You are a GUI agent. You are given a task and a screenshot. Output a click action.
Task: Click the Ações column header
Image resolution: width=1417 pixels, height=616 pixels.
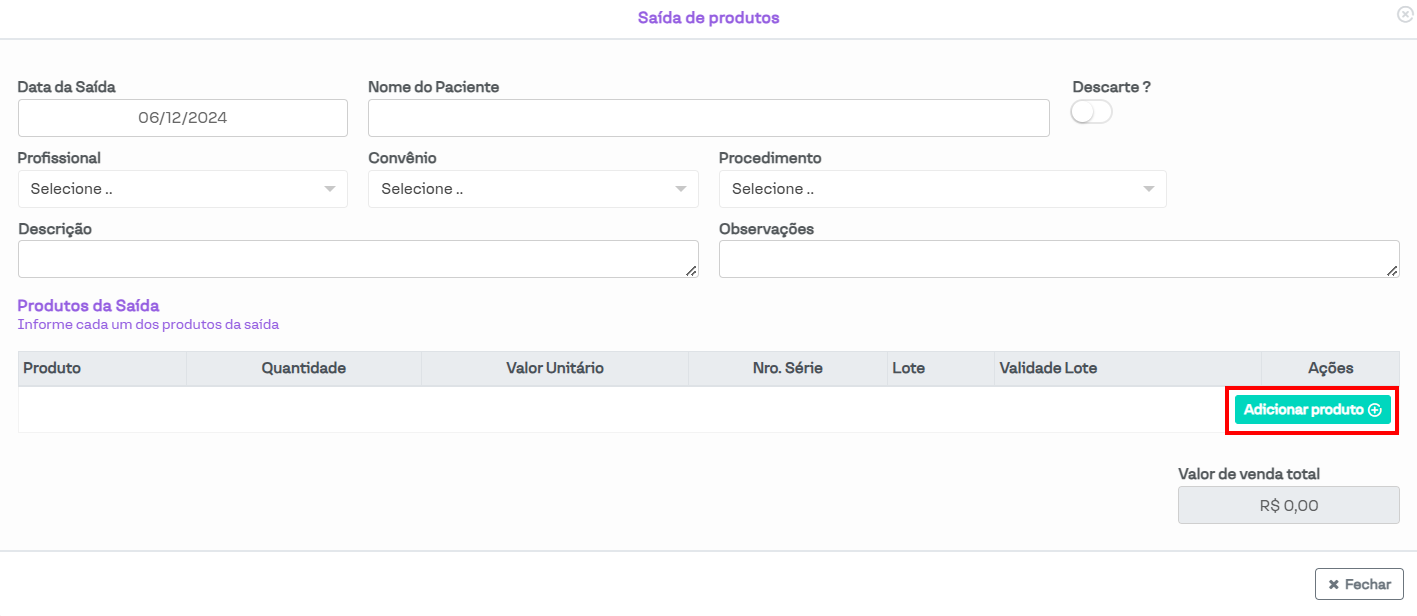(x=1330, y=368)
